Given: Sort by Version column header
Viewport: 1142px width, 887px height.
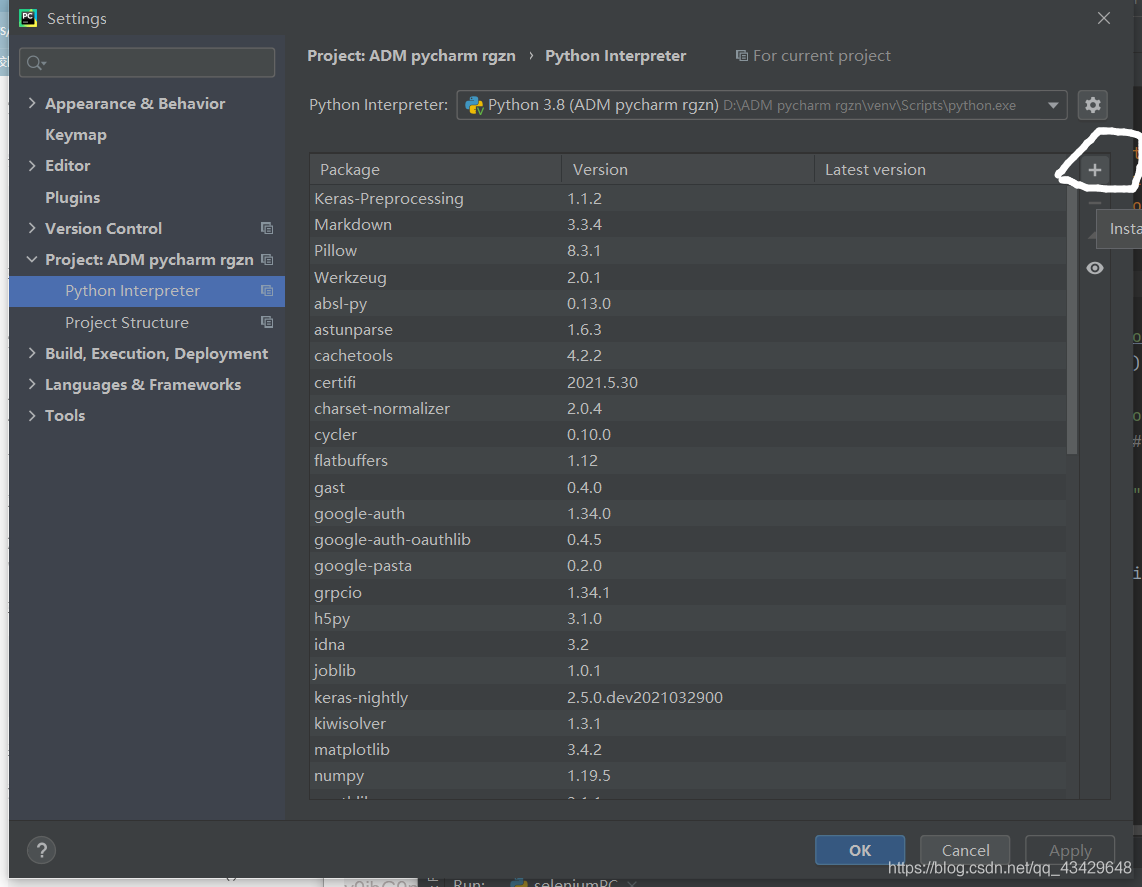Looking at the screenshot, I should click(x=688, y=170).
